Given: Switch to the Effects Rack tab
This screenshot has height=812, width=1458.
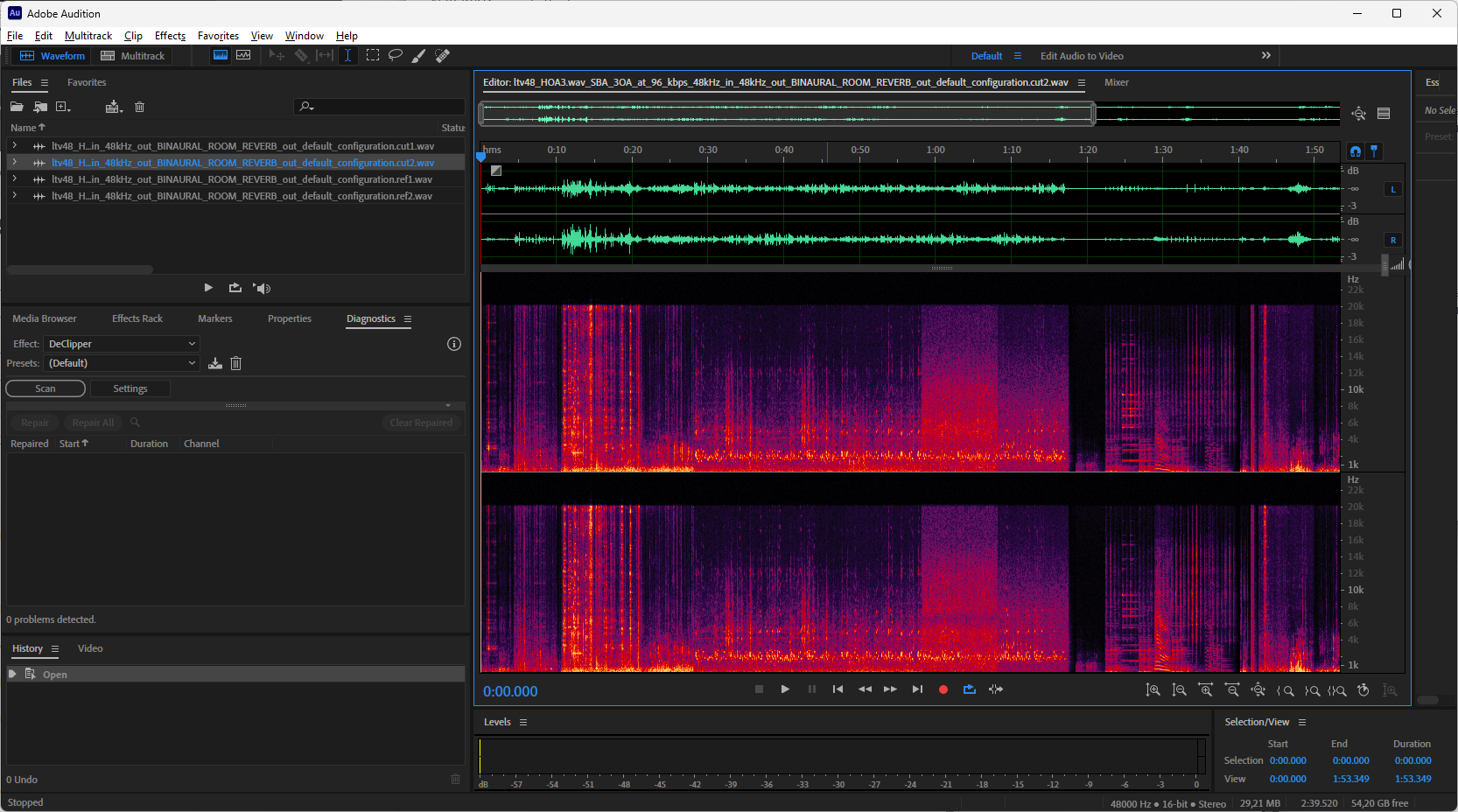Looking at the screenshot, I should [137, 318].
